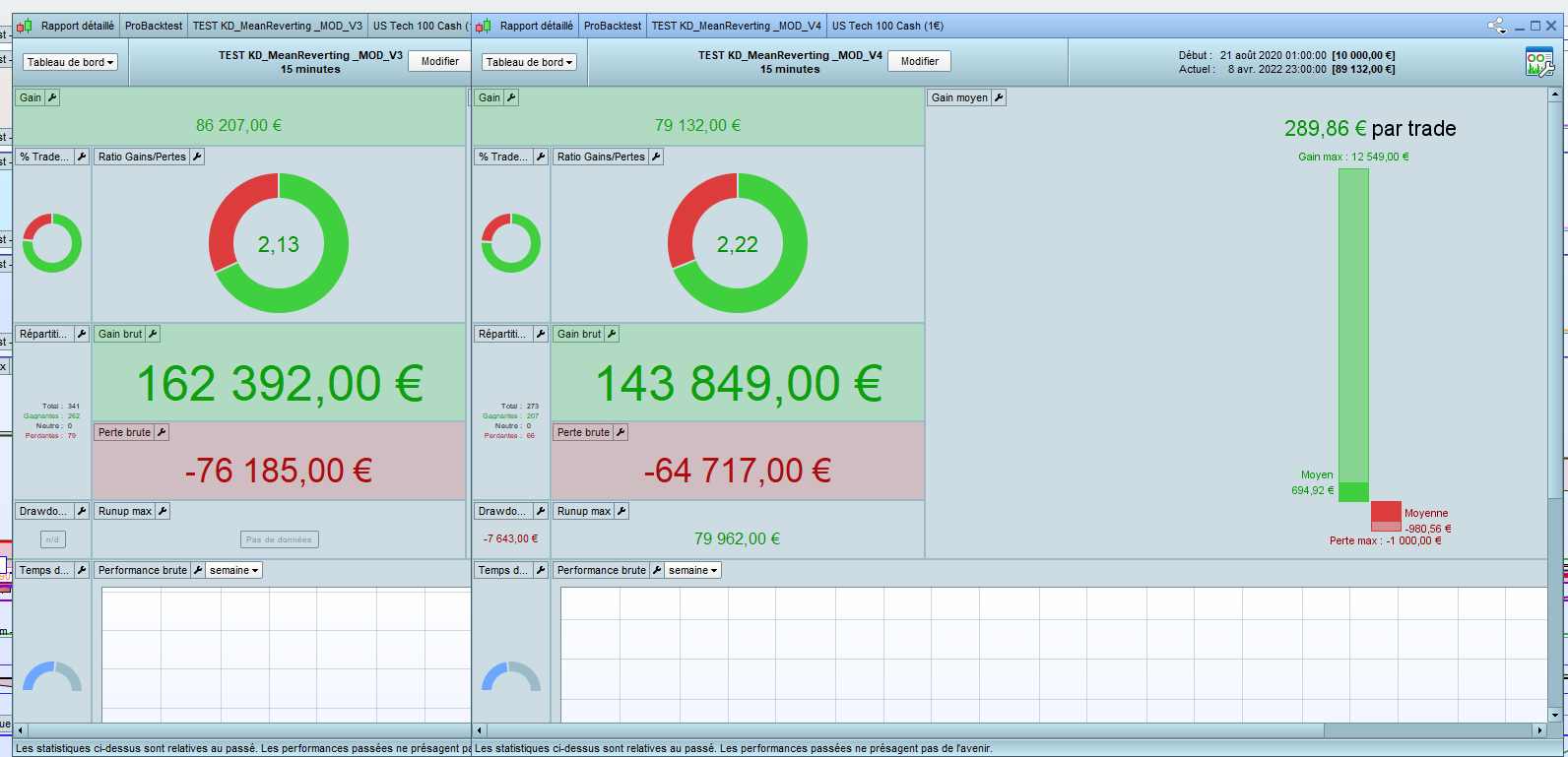
Task: Click the V4 horizontal scrollbar right arrow
Action: click(x=1539, y=730)
